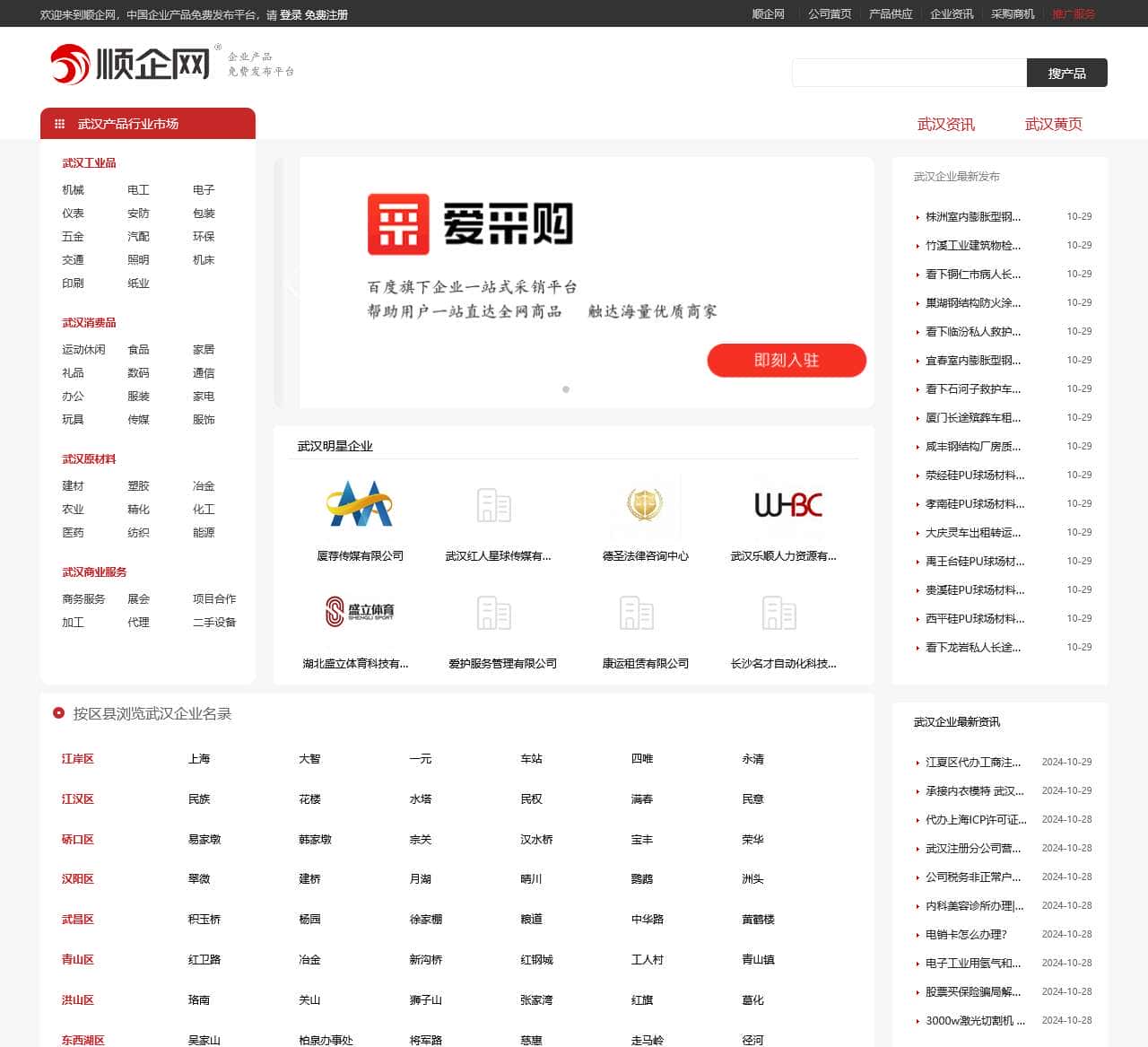Select the 数码 category link
Image resolution: width=1148 pixels, height=1047 pixels.
(x=138, y=373)
